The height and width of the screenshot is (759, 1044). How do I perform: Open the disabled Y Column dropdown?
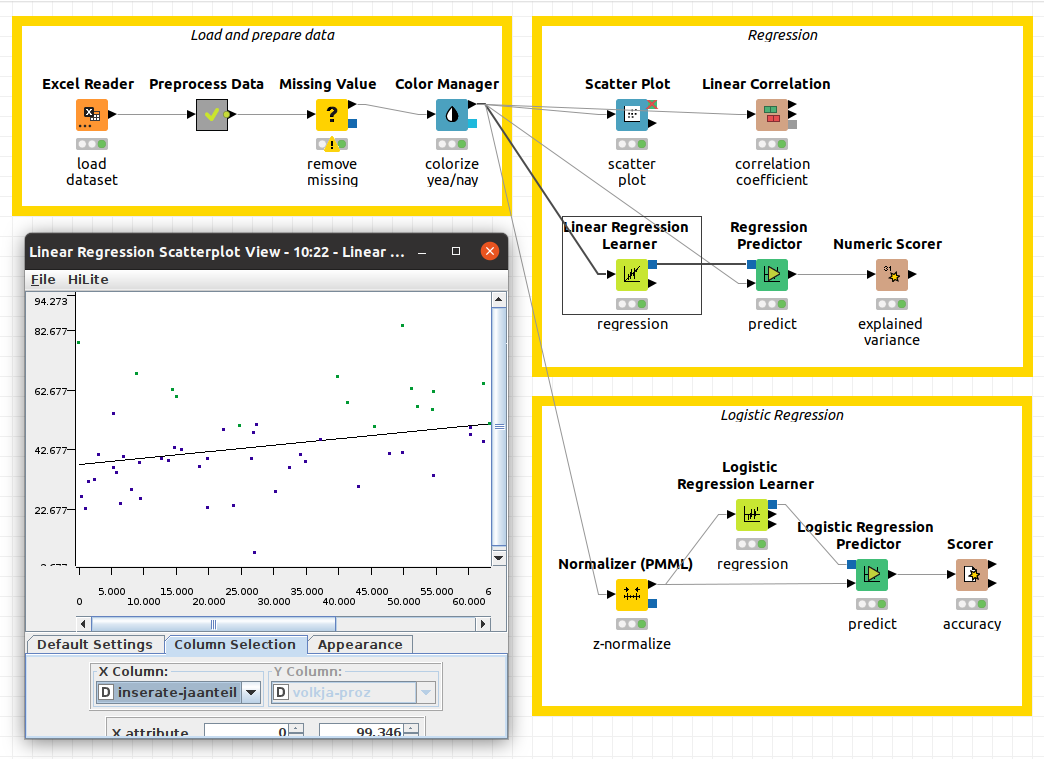(426, 692)
